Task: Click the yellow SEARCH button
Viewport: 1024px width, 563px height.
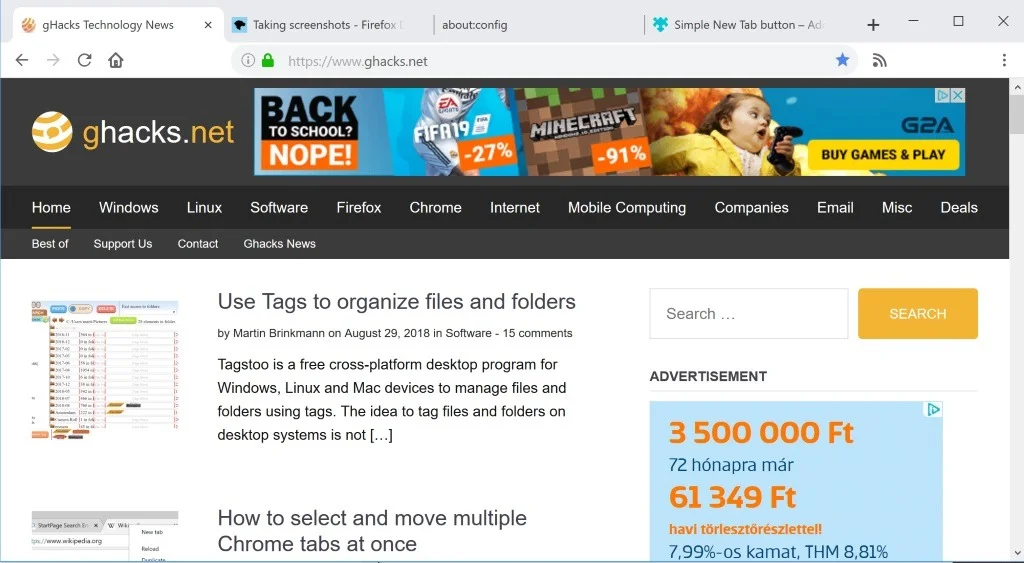Action: point(918,314)
